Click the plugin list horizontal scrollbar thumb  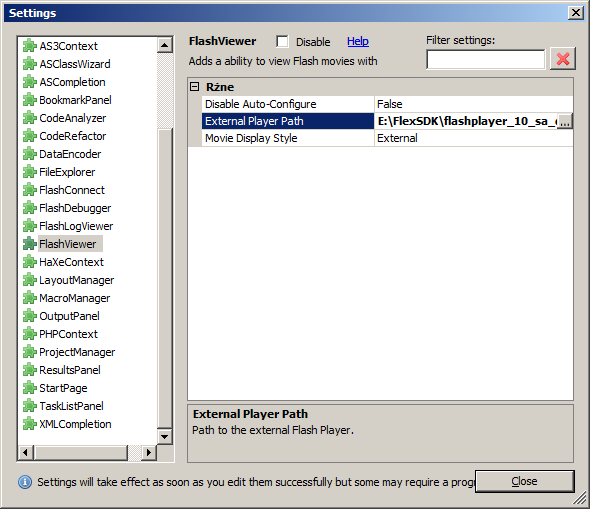[x=81, y=452]
